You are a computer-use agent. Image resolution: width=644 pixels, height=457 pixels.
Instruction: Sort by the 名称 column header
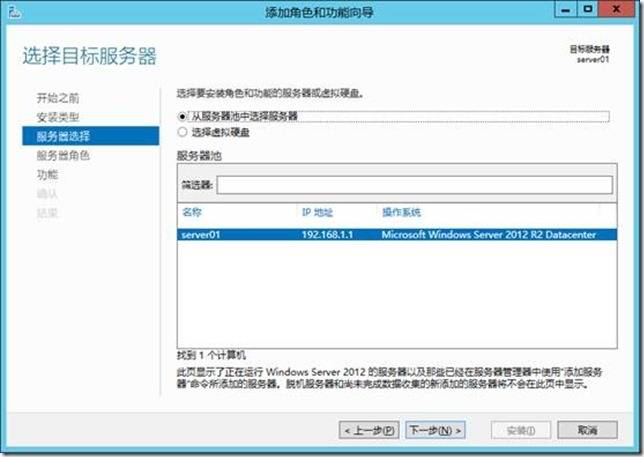[192, 212]
